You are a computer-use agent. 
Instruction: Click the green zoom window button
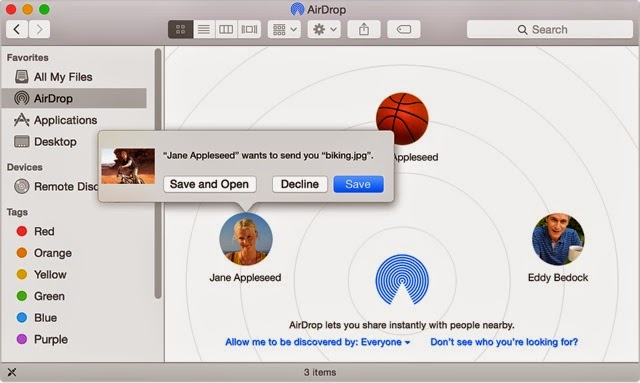pos(44,9)
